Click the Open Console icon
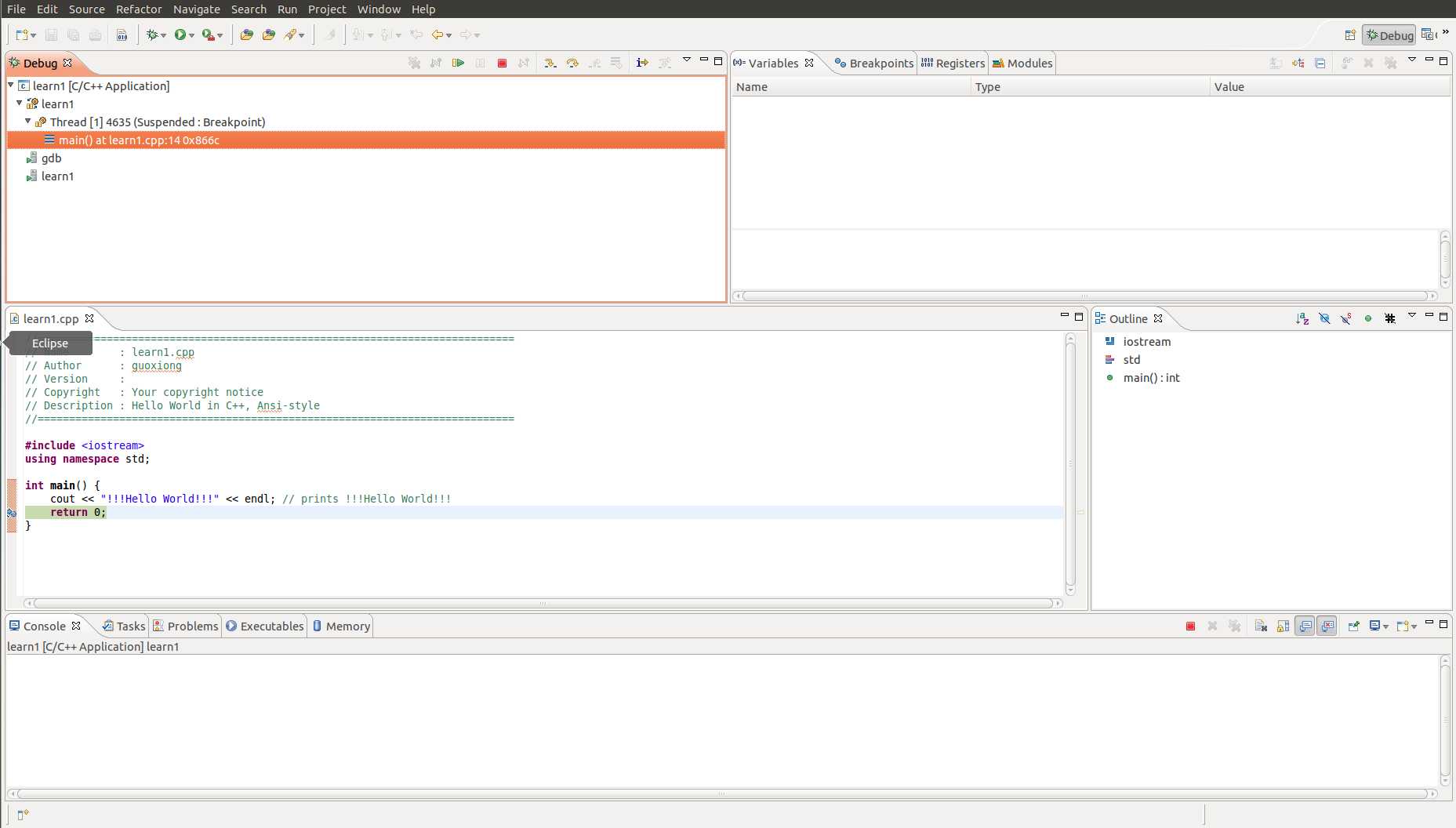 [x=1403, y=626]
